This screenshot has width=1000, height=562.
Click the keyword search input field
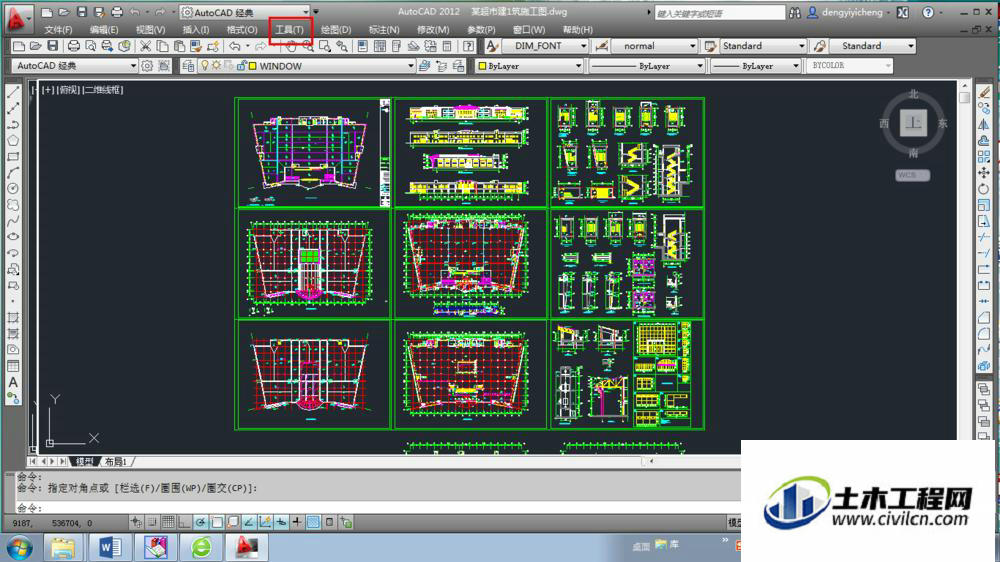pos(719,13)
